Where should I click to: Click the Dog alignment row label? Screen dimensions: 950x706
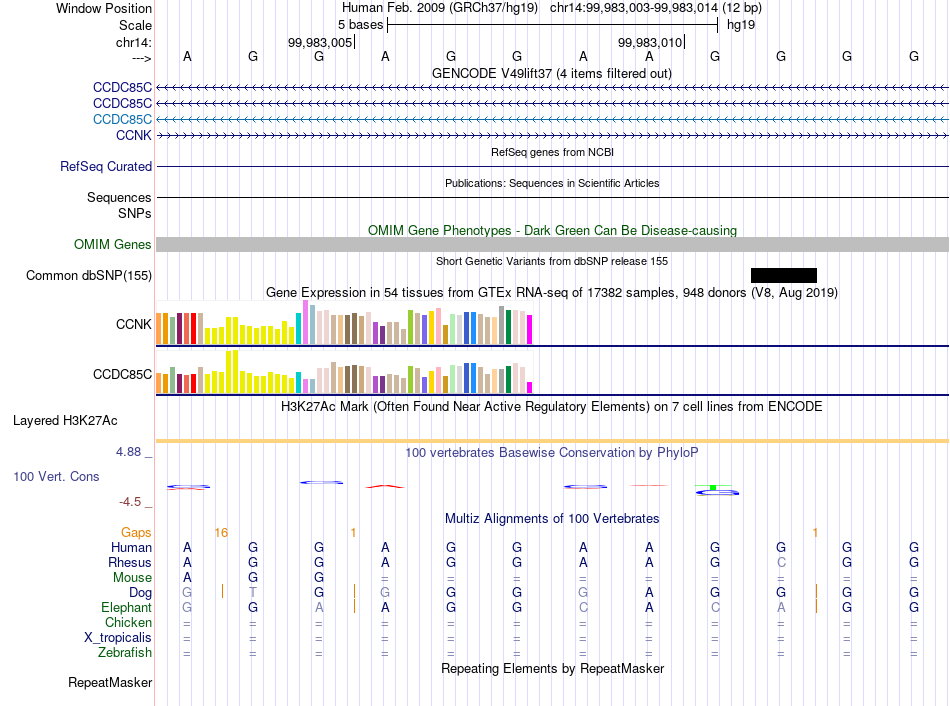[141, 593]
